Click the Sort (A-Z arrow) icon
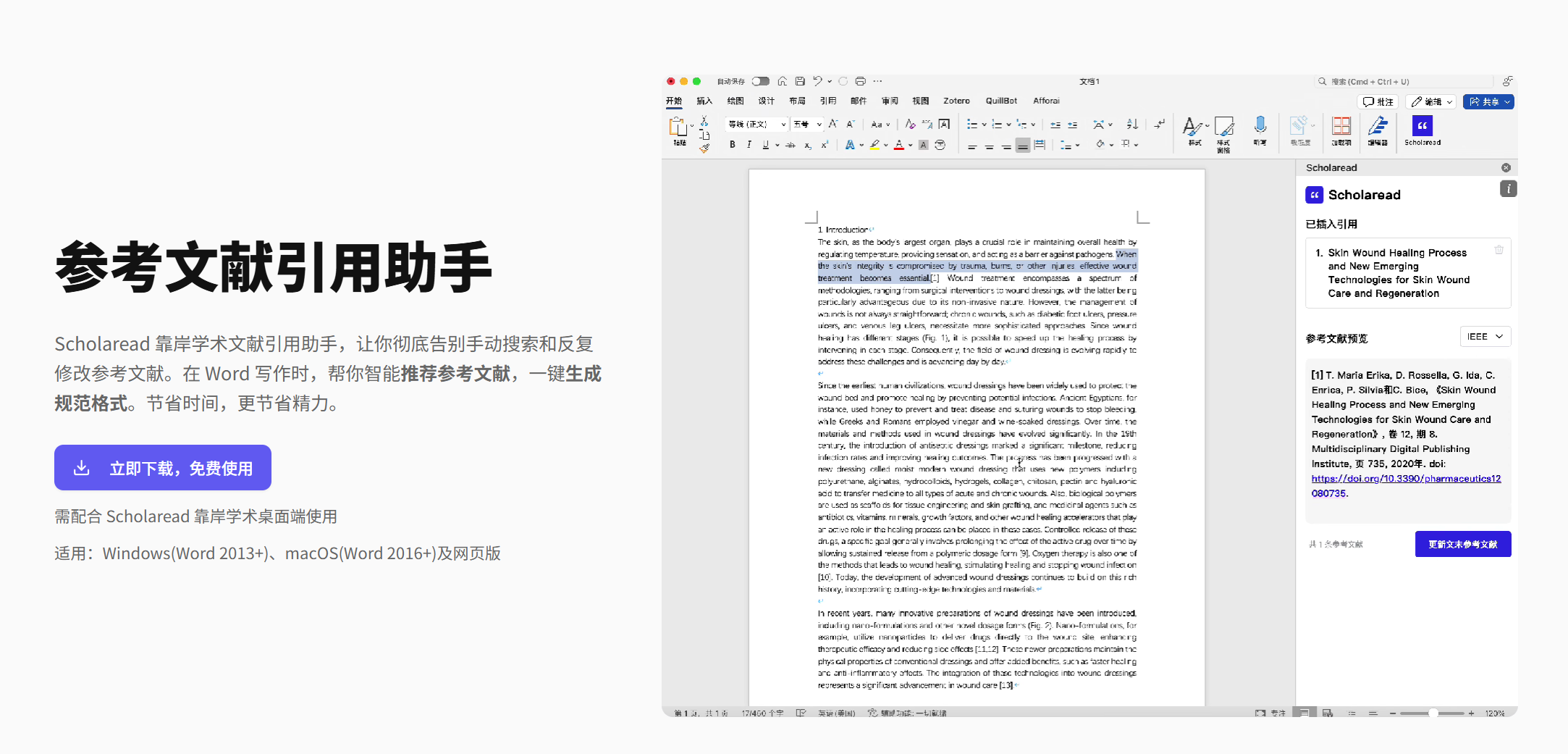Screen dimensions: 1568x754 (x=1133, y=124)
